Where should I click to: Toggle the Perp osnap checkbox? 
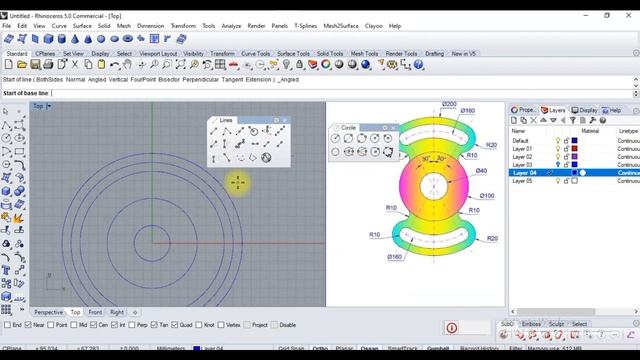click(x=132, y=325)
